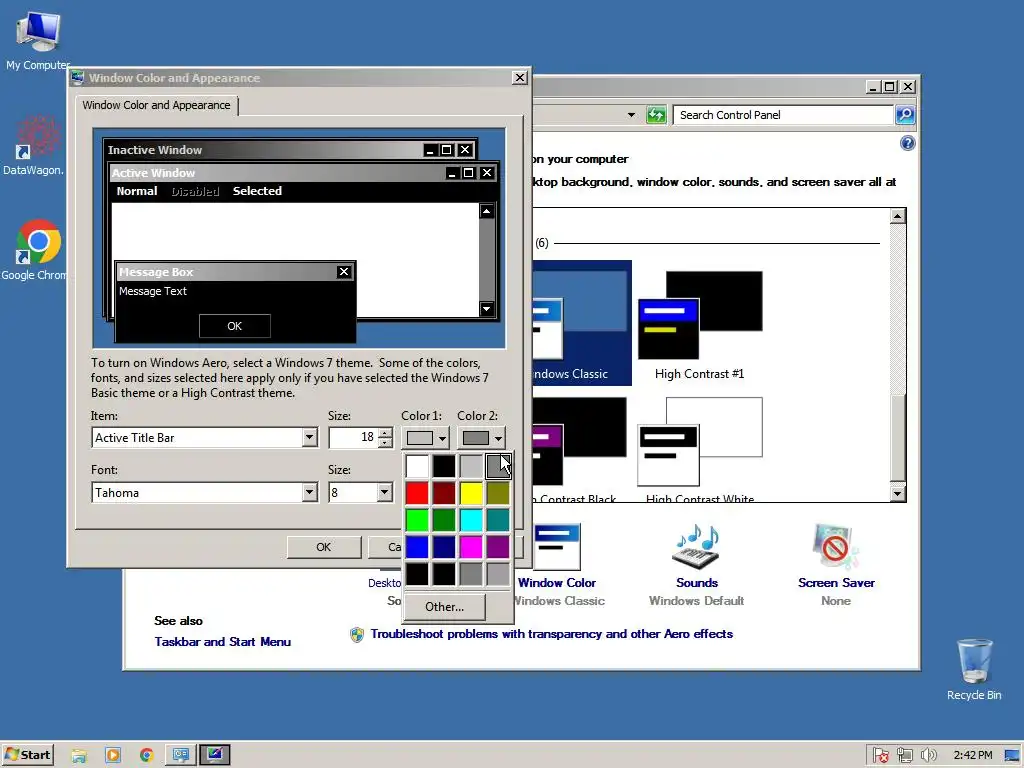Click the Search Control Panel magnifier button
The width and height of the screenshot is (1024, 768).
pyautogui.click(x=904, y=115)
